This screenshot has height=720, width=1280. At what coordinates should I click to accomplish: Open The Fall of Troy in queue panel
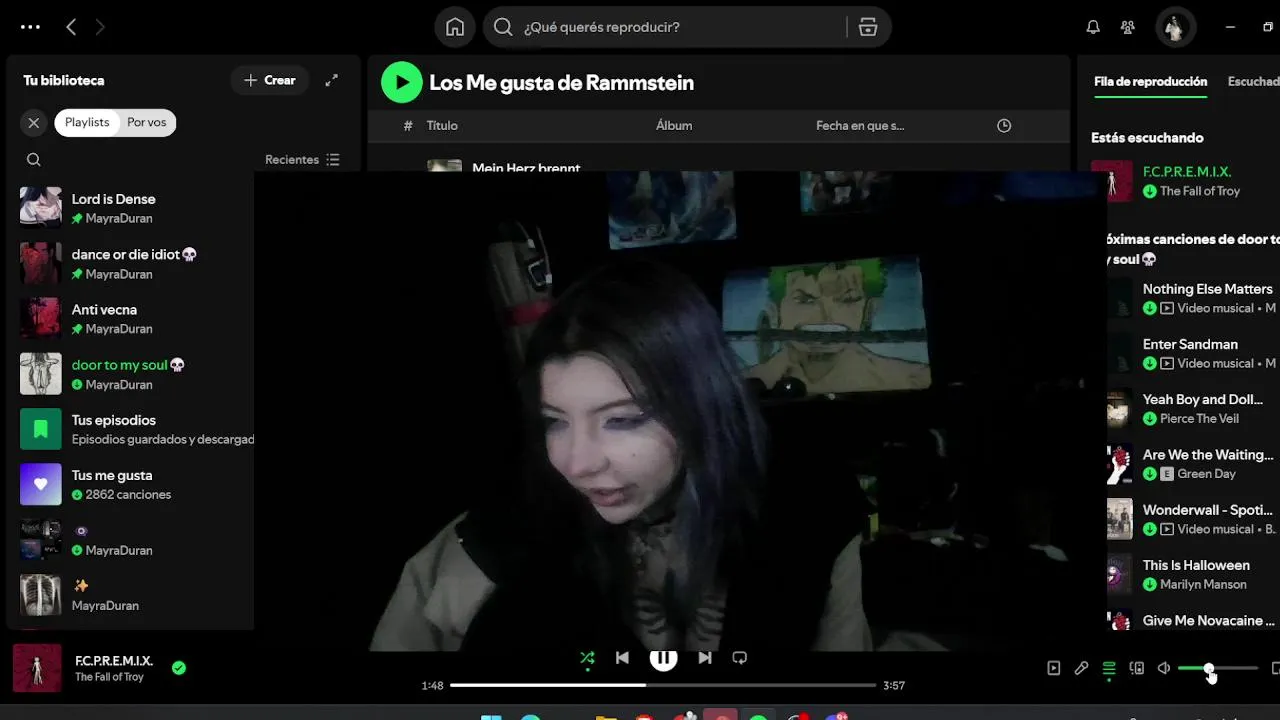click(x=1200, y=191)
